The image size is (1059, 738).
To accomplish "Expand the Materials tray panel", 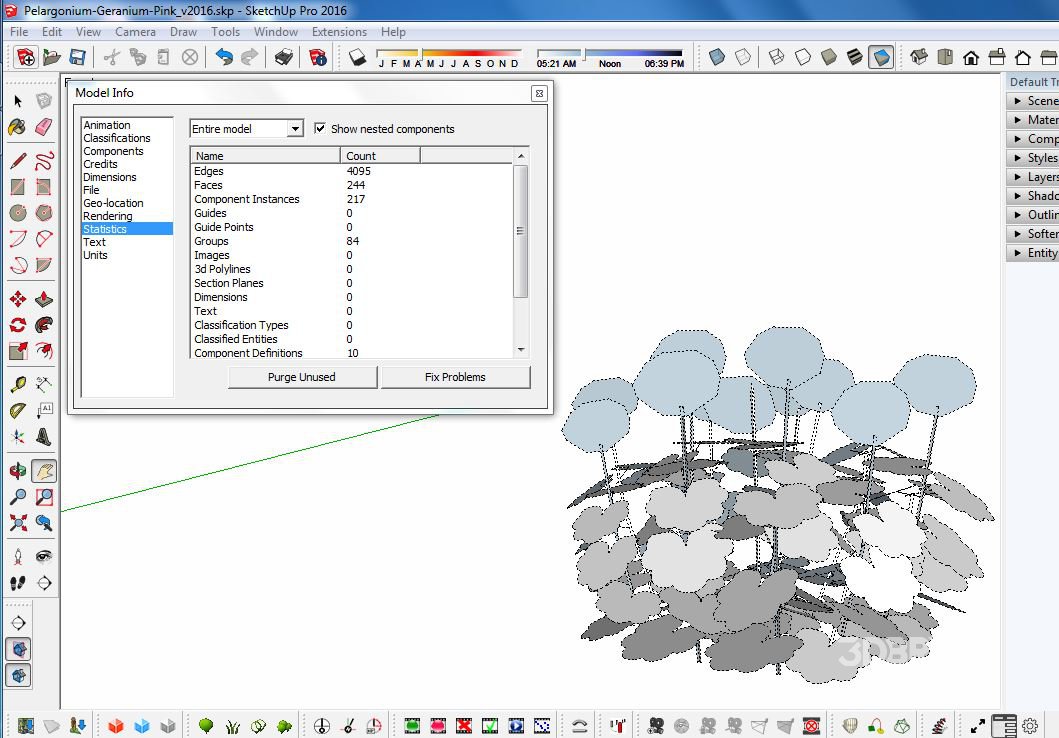I will pyautogui.click(x=1035, y=120).
